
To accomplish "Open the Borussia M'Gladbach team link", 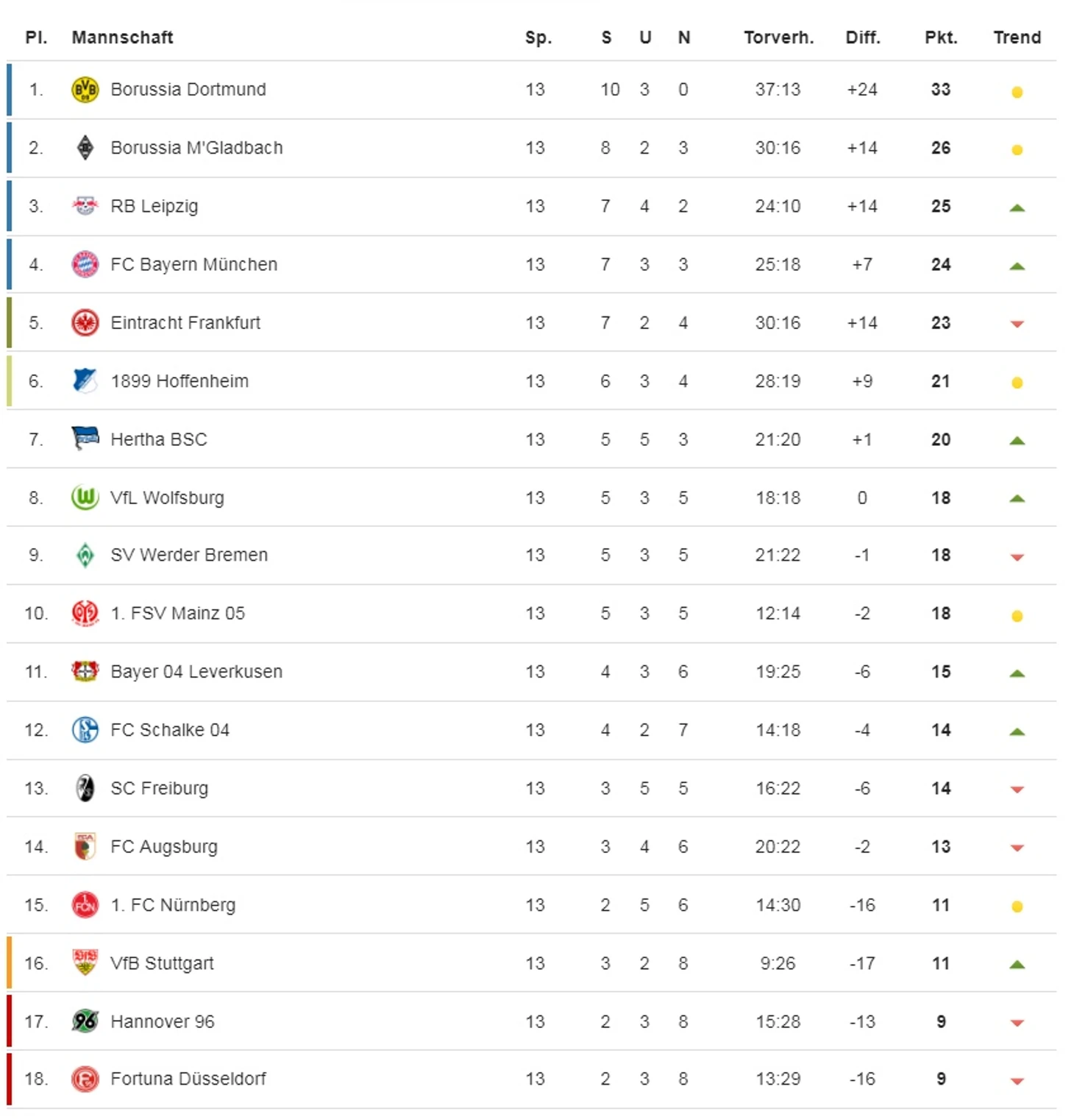I will [196, 148].
